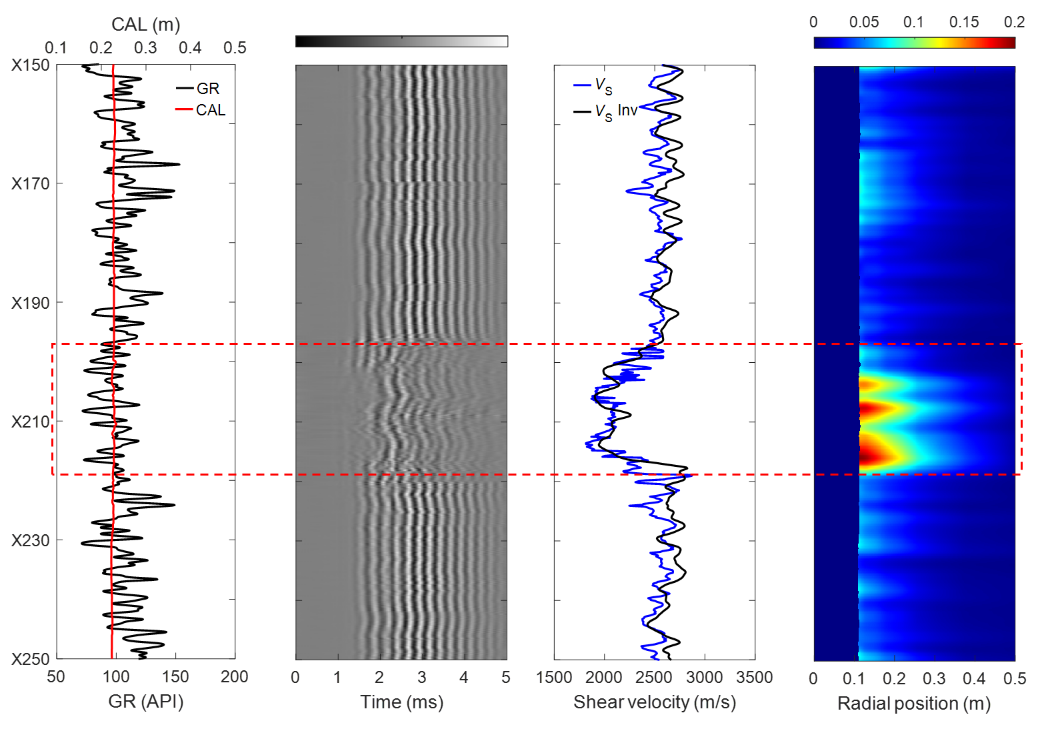Click the "Time (ms)" axis label
The image size is (1040, 741).
pos(400,702)
